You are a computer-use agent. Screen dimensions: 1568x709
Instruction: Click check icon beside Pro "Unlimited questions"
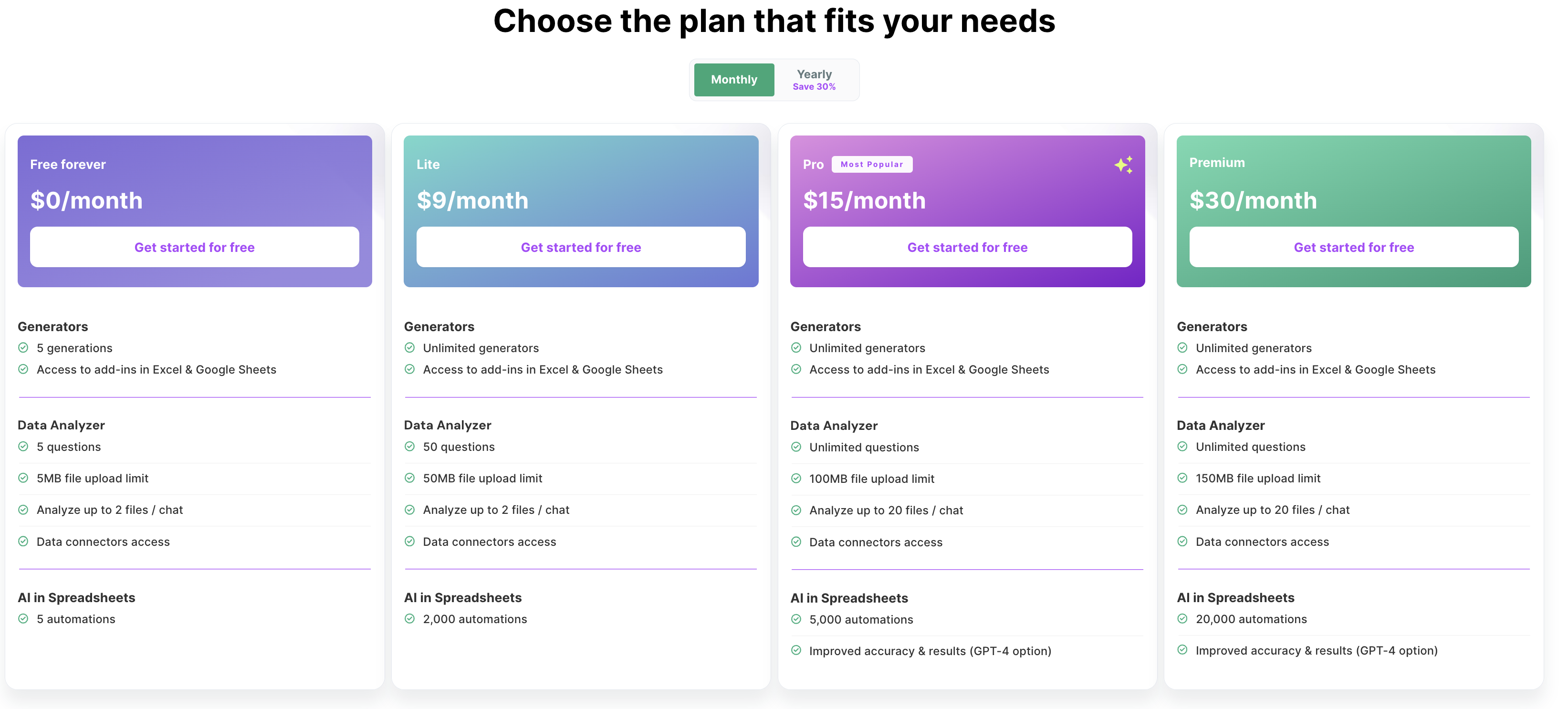pos(796,447)
